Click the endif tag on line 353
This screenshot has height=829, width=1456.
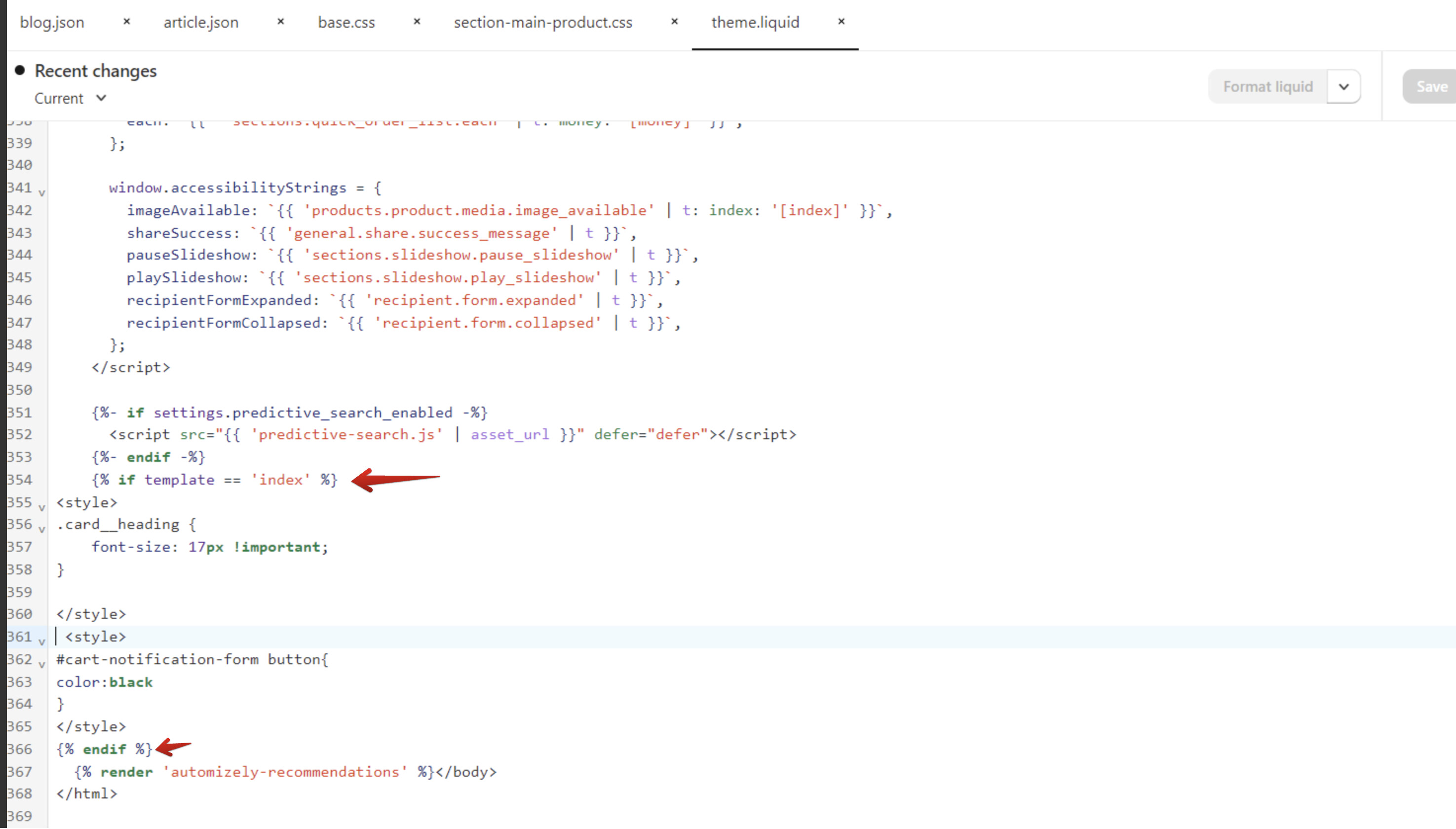148,456
